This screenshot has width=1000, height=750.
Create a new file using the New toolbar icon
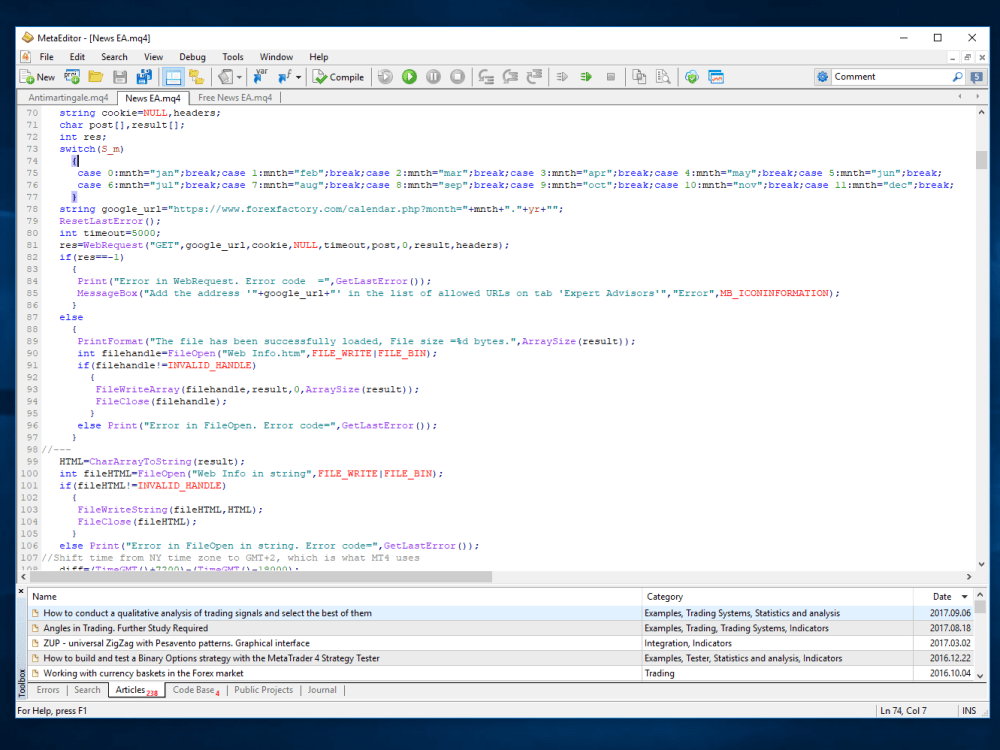click(25, 77)
